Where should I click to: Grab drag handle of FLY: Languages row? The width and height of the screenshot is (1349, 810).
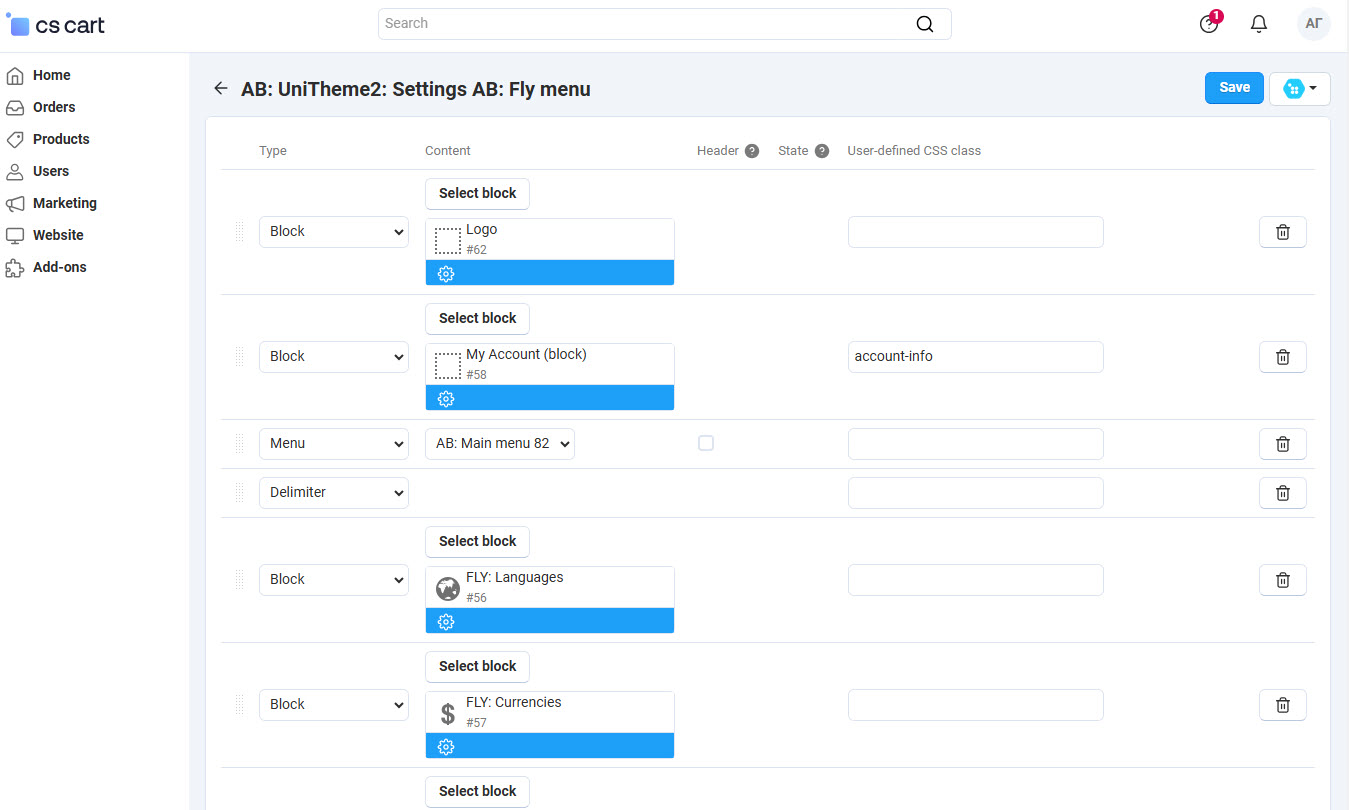[x=239, y=580]
